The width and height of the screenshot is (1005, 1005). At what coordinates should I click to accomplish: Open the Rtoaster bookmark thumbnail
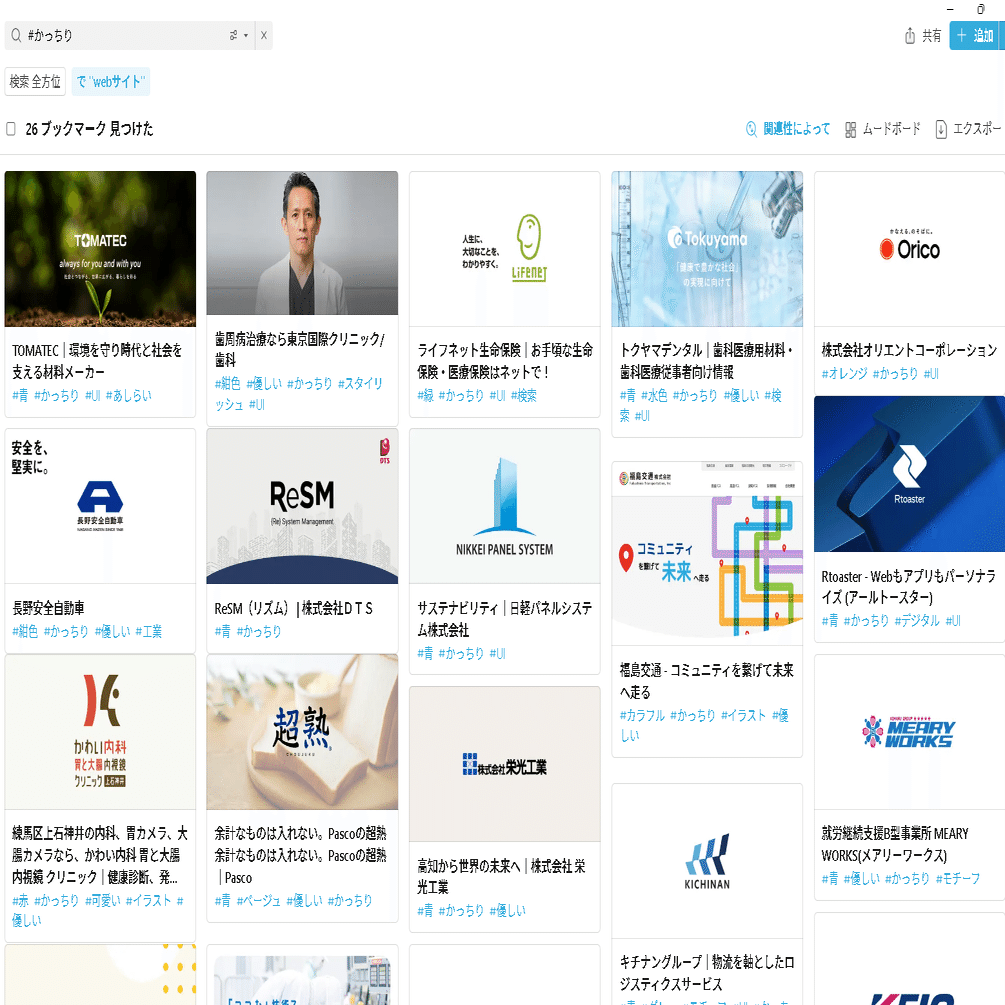tap(909, 474)
